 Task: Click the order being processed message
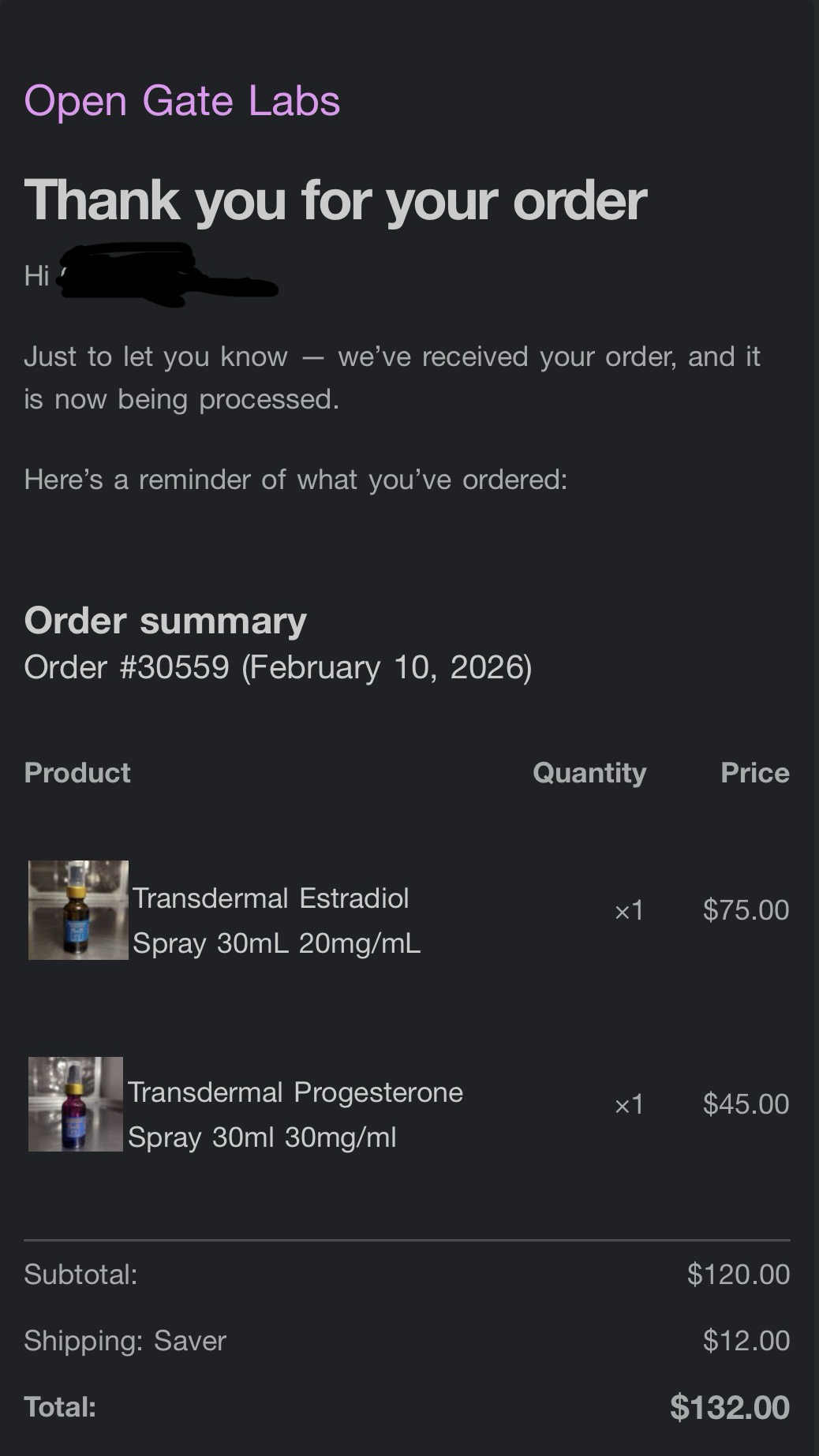(x=391, y=378)
